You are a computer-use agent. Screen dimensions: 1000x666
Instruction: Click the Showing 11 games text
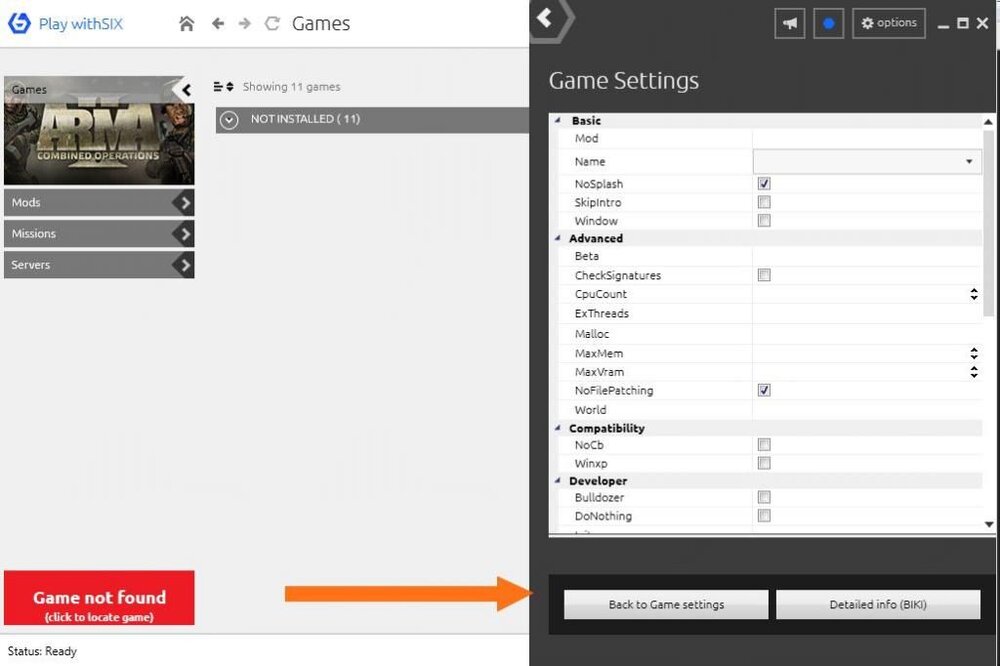(x=291, y=87)
